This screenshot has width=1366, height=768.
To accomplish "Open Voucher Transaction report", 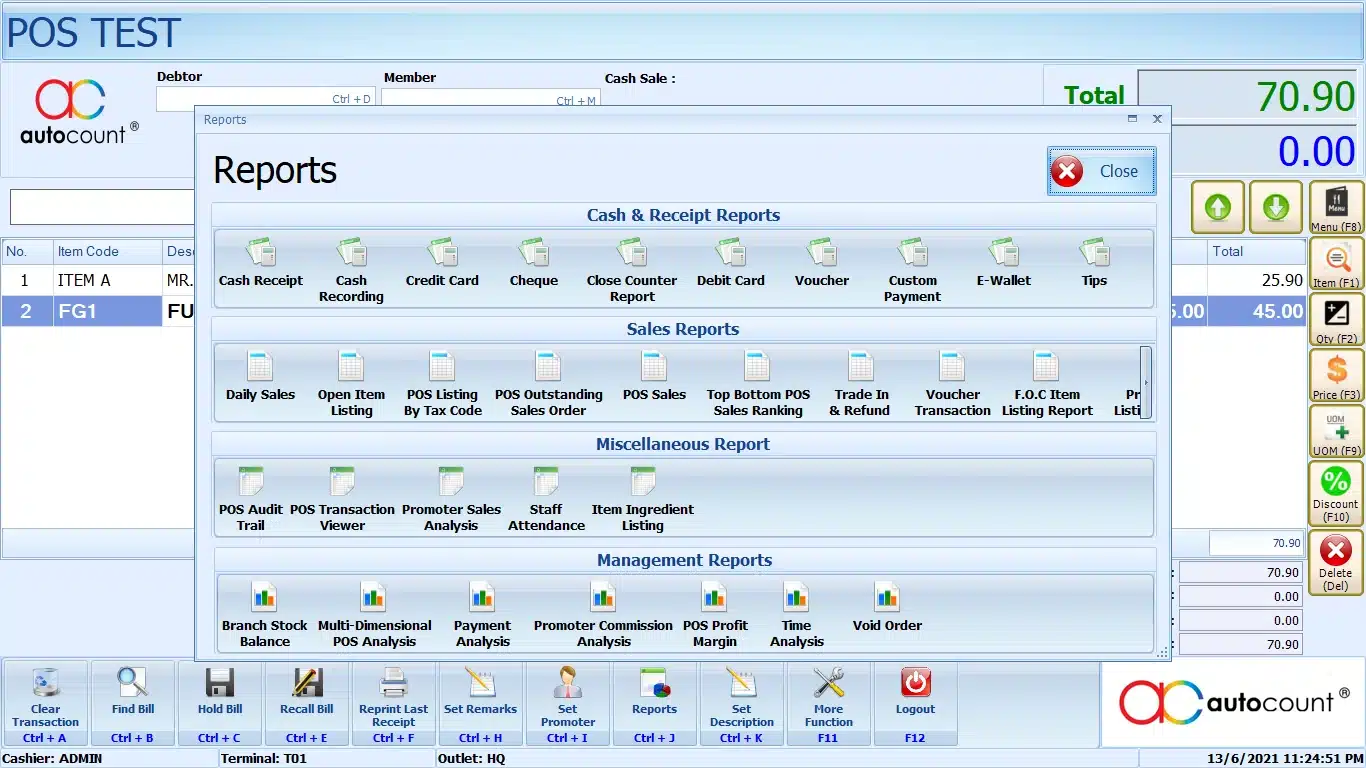I will [952, 384].
